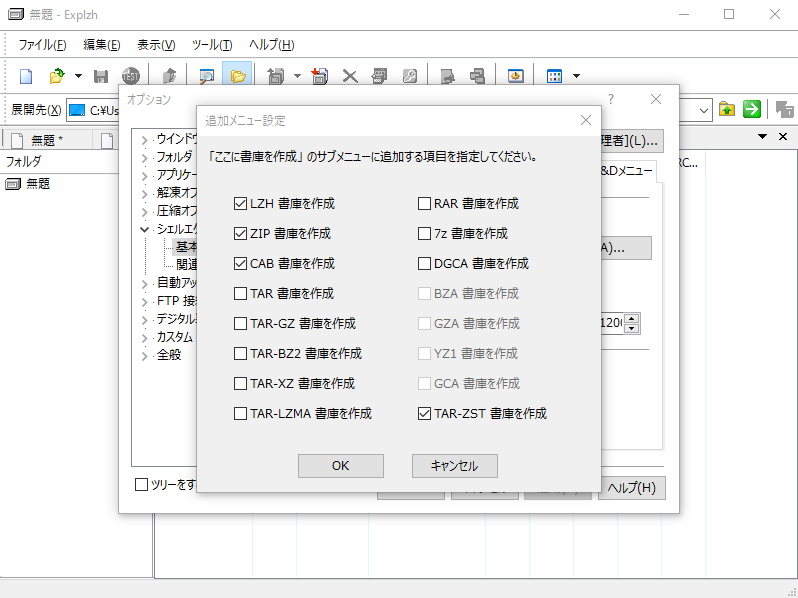Uncheck TAR-ZST 書庫を作成 checkbox
The image size is (798, 598).
pyautogui.click(x=424, y=414)
